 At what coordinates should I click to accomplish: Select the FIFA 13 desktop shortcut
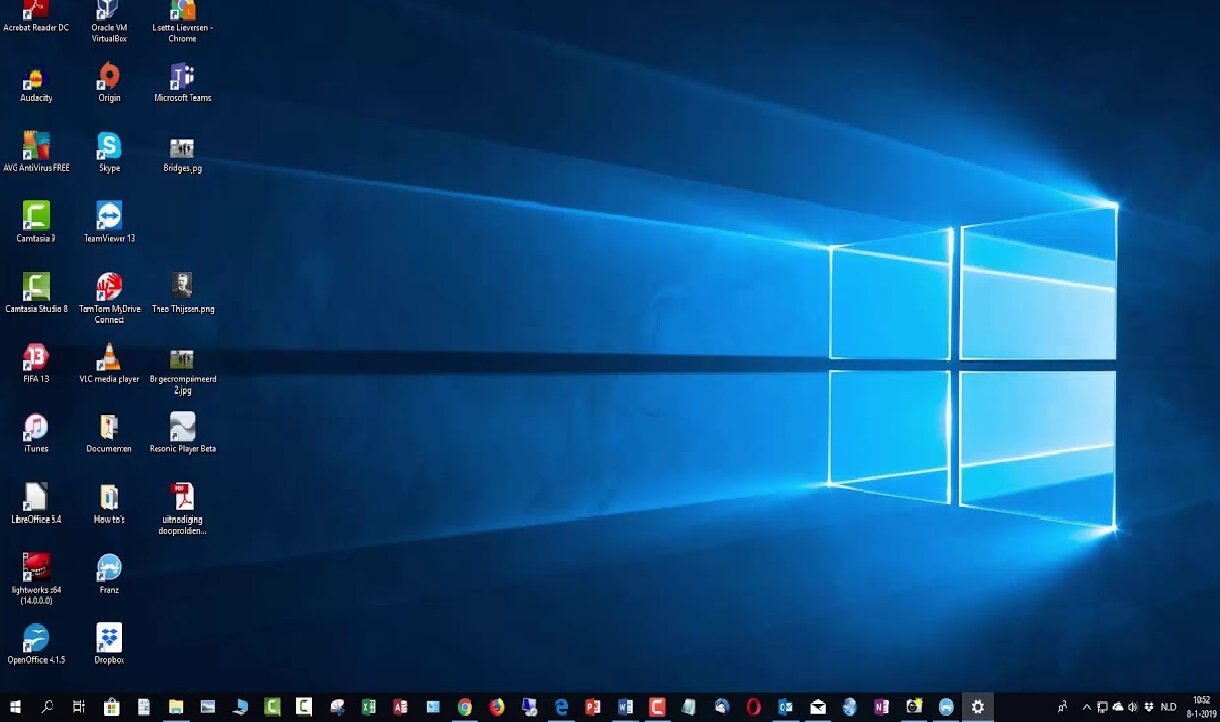36,363
